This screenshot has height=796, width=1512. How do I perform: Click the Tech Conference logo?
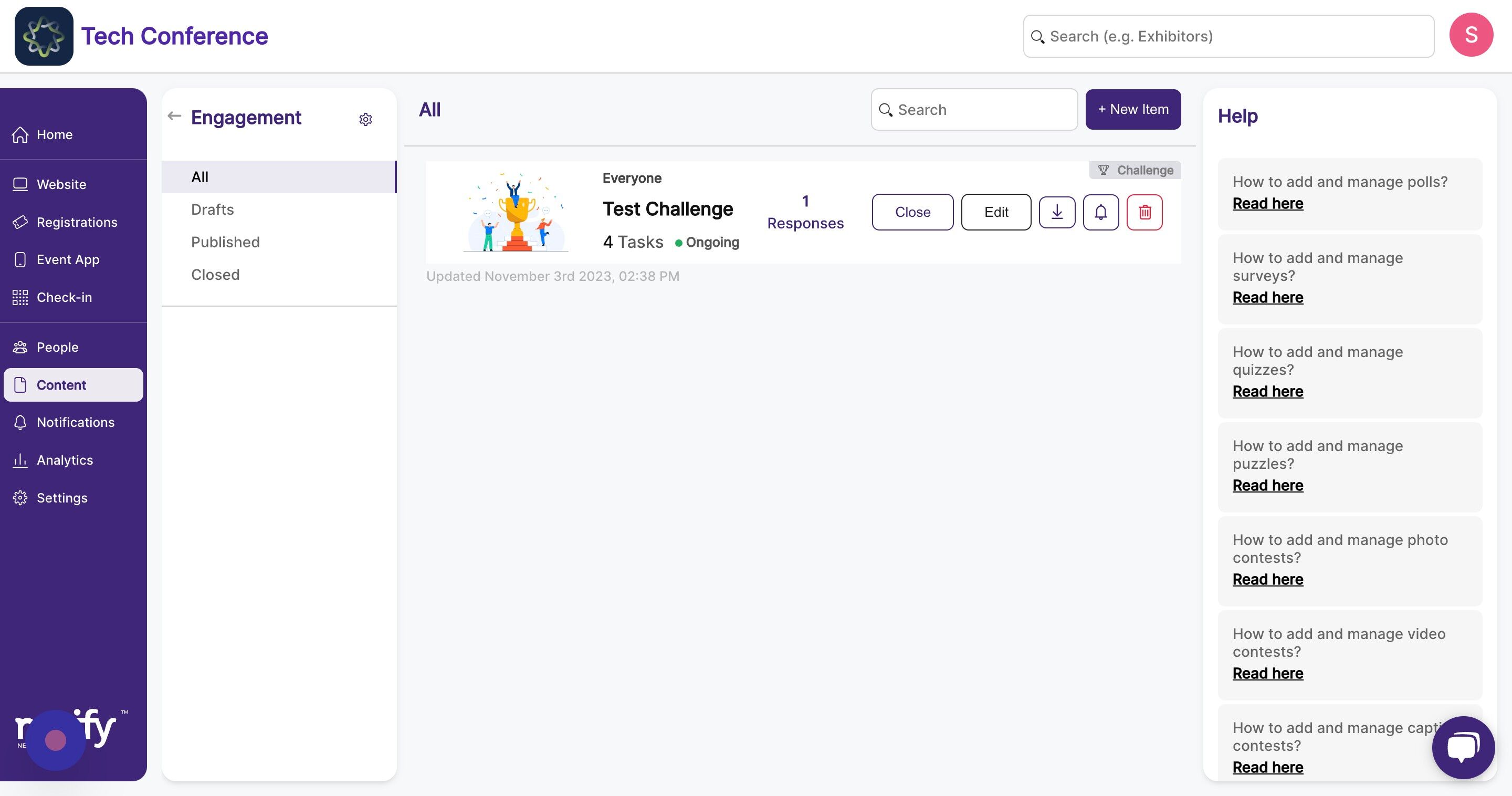click(44, 36)
